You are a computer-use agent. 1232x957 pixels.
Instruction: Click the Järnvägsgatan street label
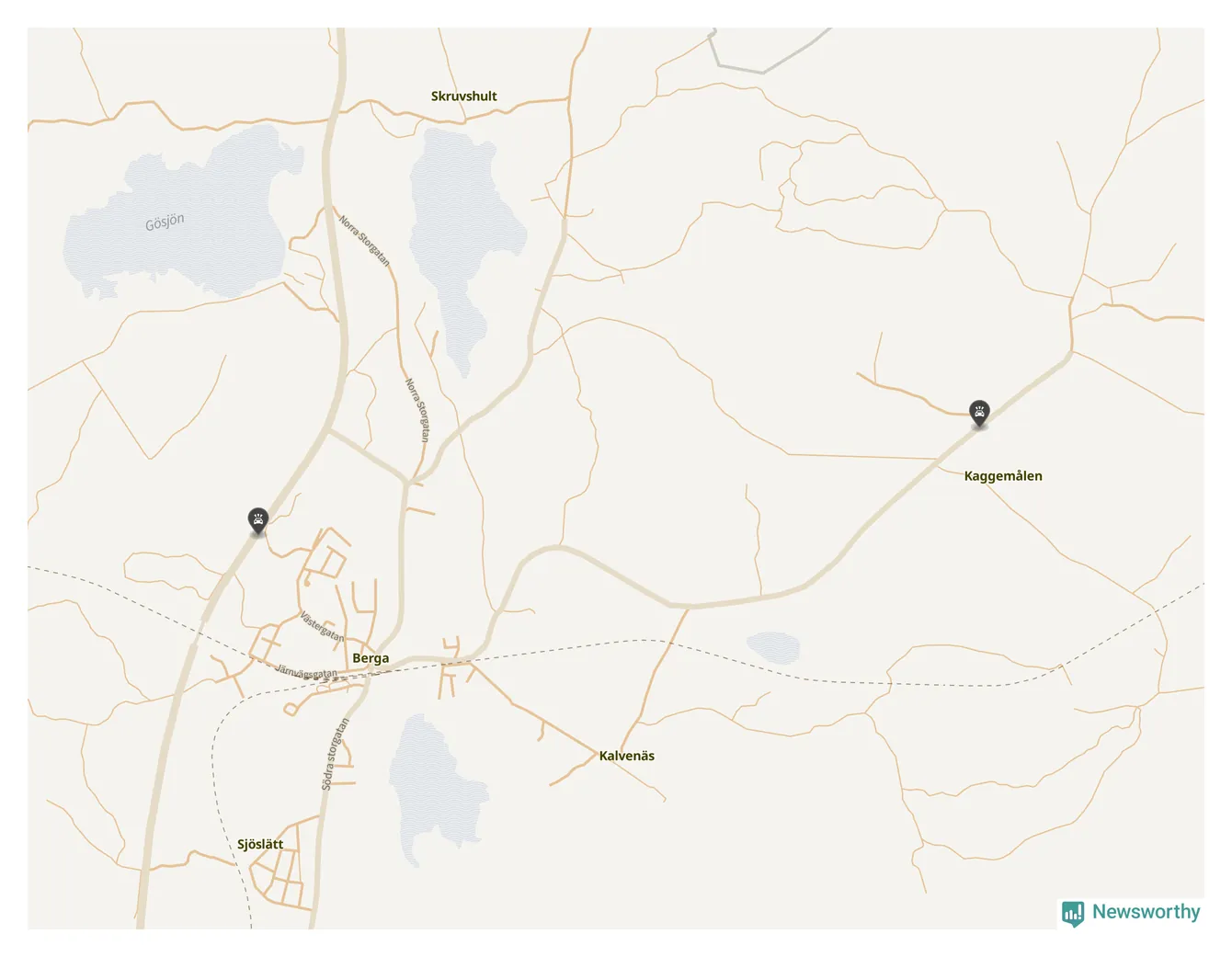[306, 672]
